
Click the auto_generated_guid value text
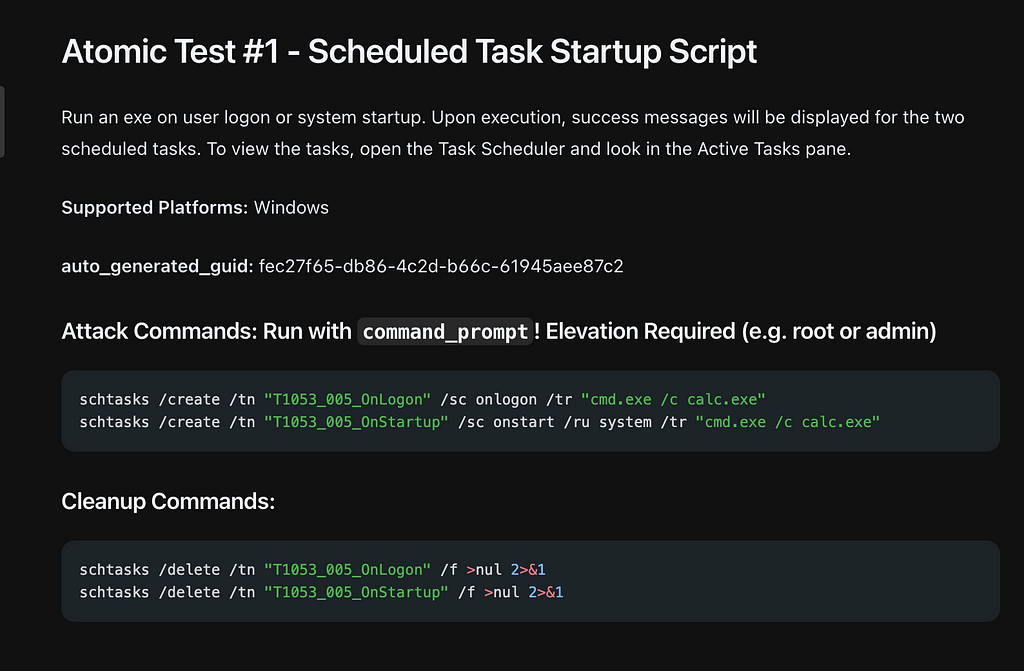point(441,266)
